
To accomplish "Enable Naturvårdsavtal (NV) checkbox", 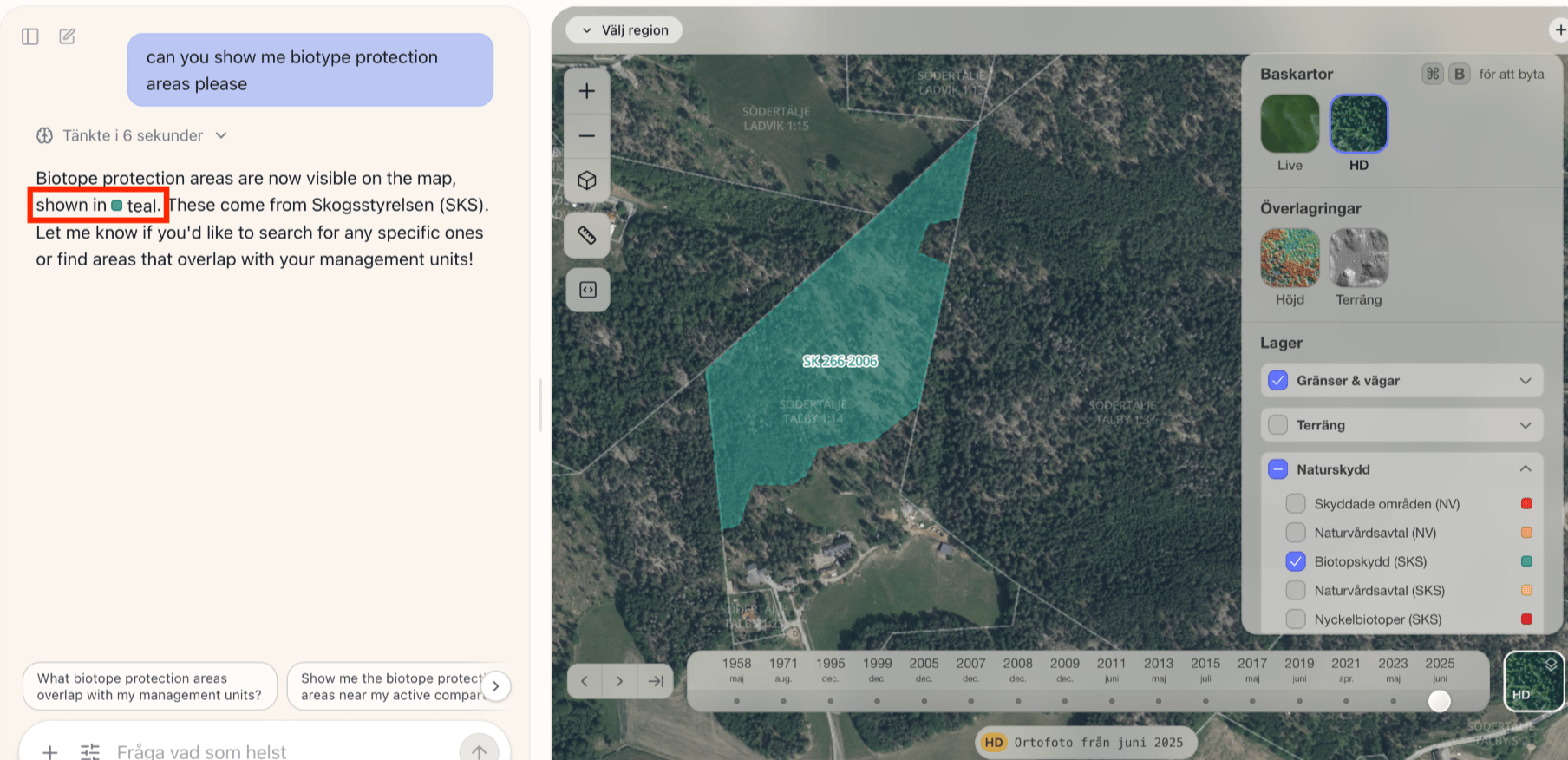I will (1296, 533).
